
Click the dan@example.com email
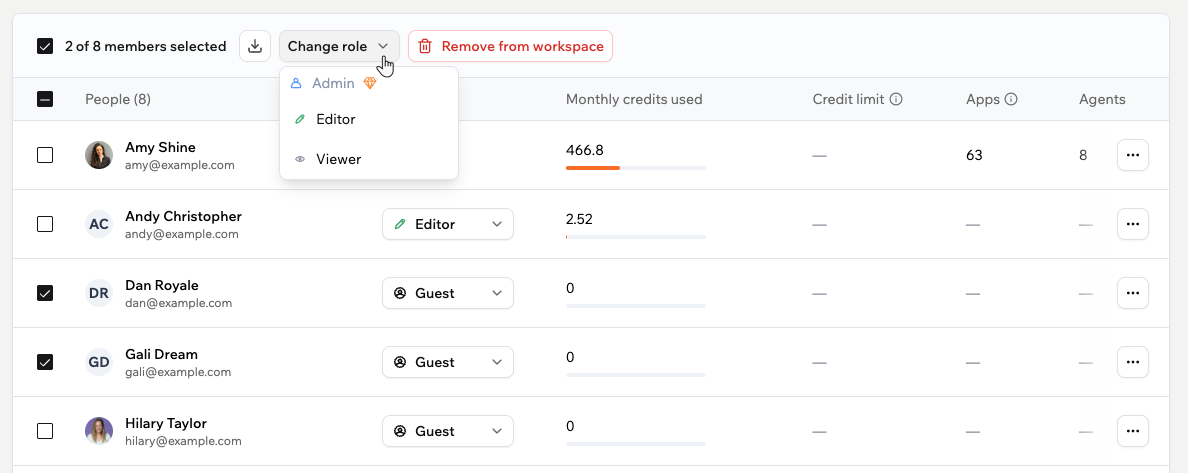pyautogui.click(x=178, y=303)
